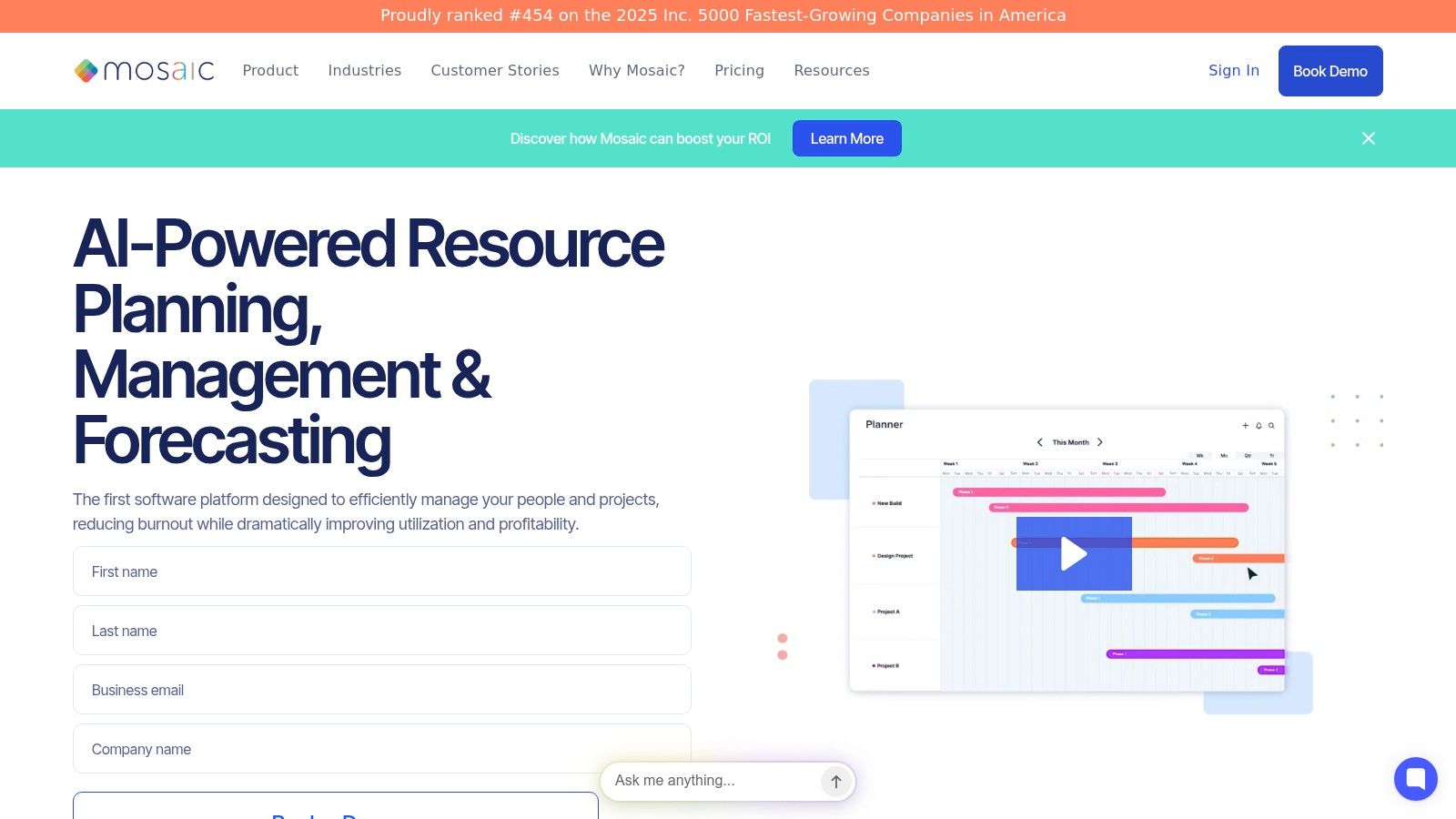The width and height of the screenshot is (1456, 819).
Task: Go to next month in Planner
Action: 1100,442
